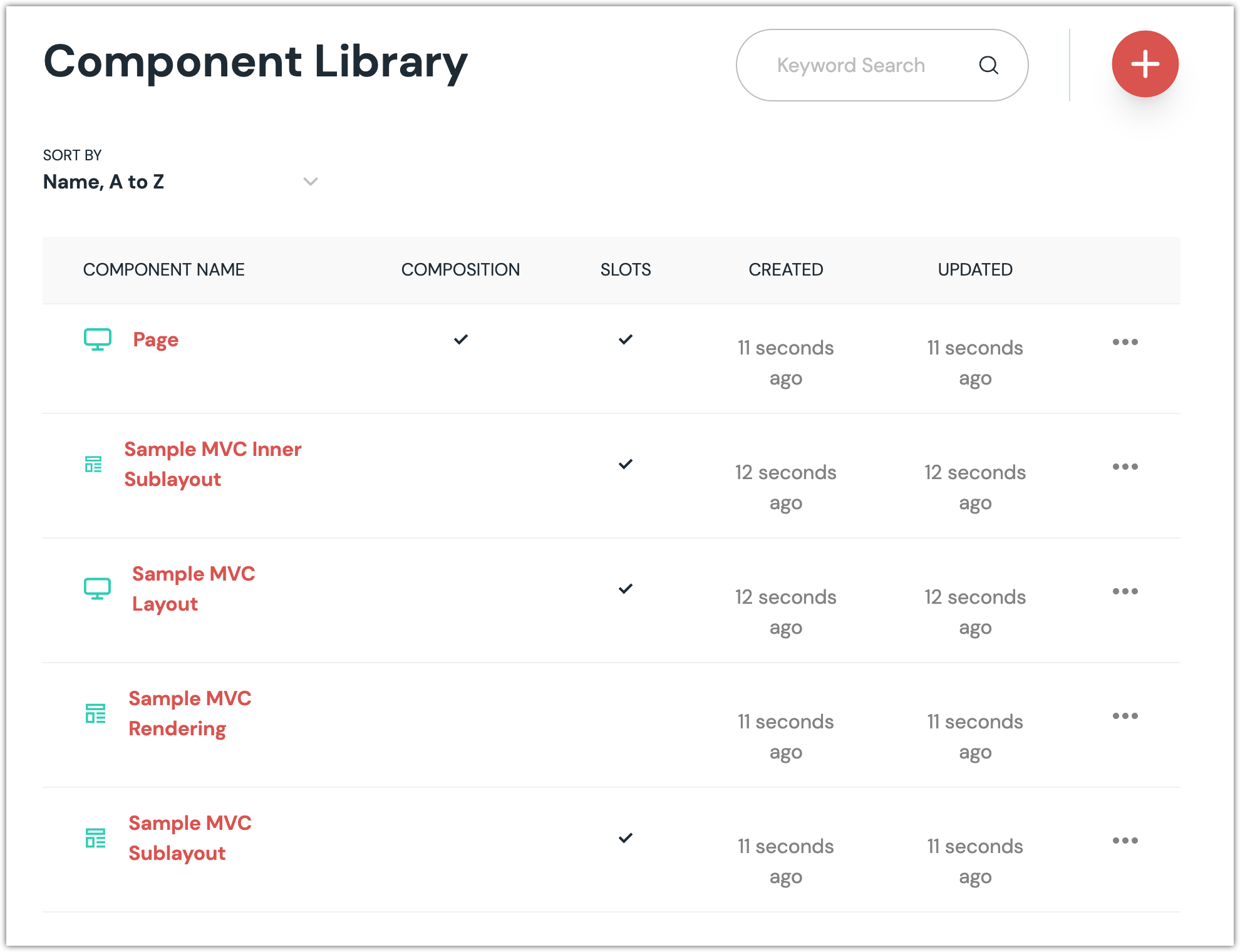Focus the Keyword Search input field
Viewport: 1240px width, 952px height.
click(850, 65)
